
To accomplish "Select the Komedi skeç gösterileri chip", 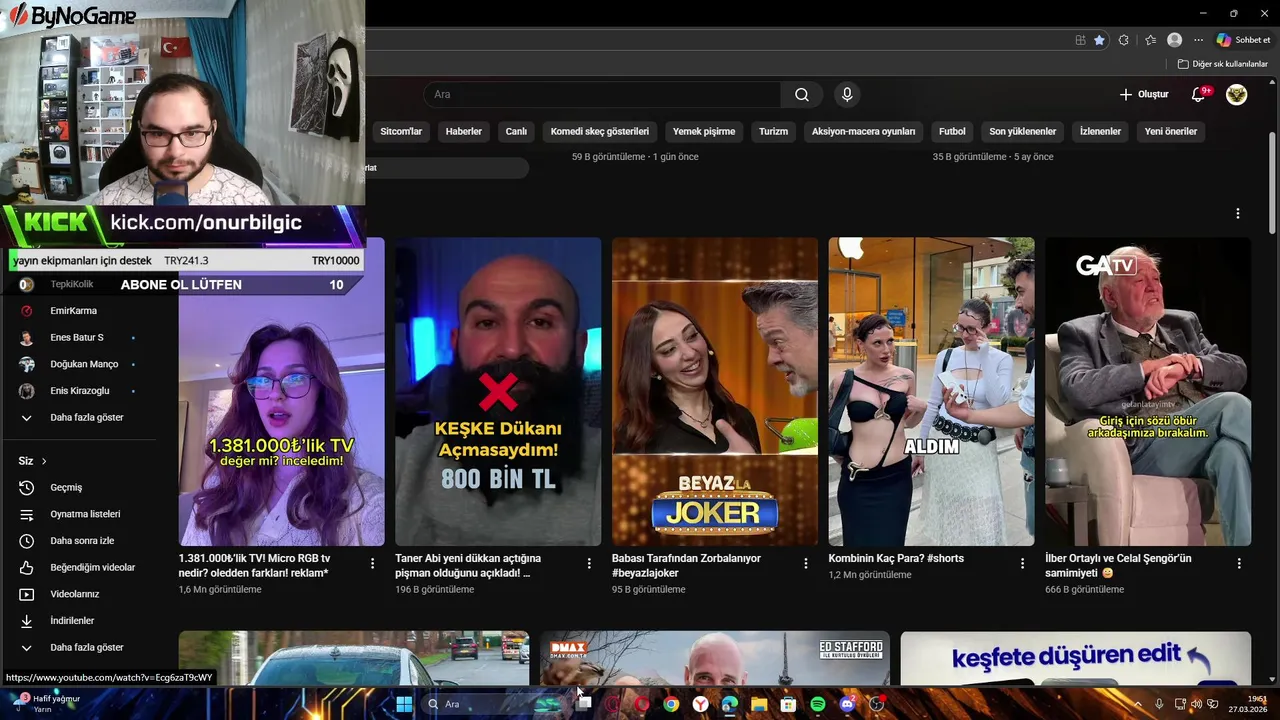I will tap(600, 131).
